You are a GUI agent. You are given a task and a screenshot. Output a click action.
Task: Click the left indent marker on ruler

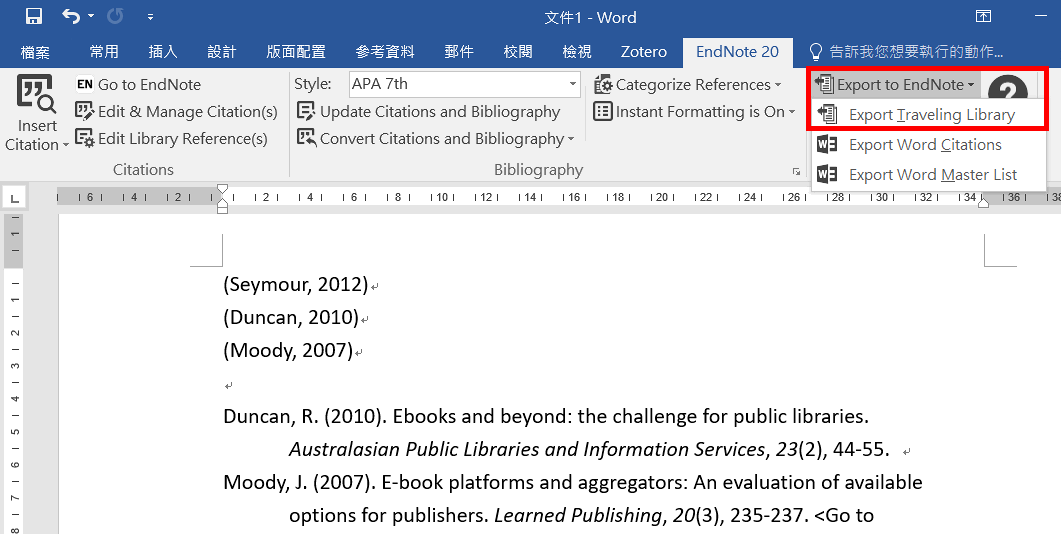(223, 208)
